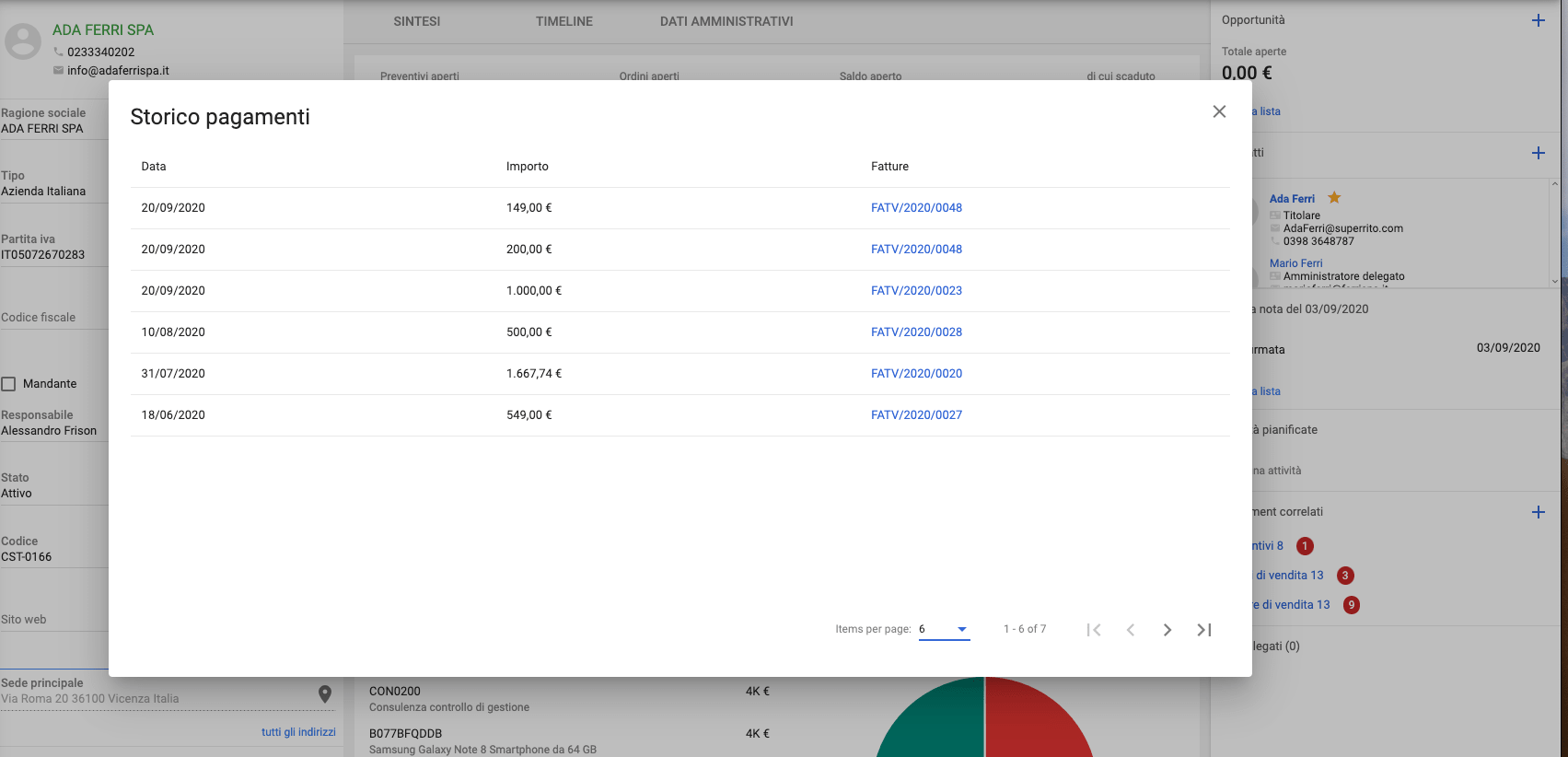This screenshot has width=1568, height=757.
Task: Go to previous page of payments
Action: (1131, 630)
